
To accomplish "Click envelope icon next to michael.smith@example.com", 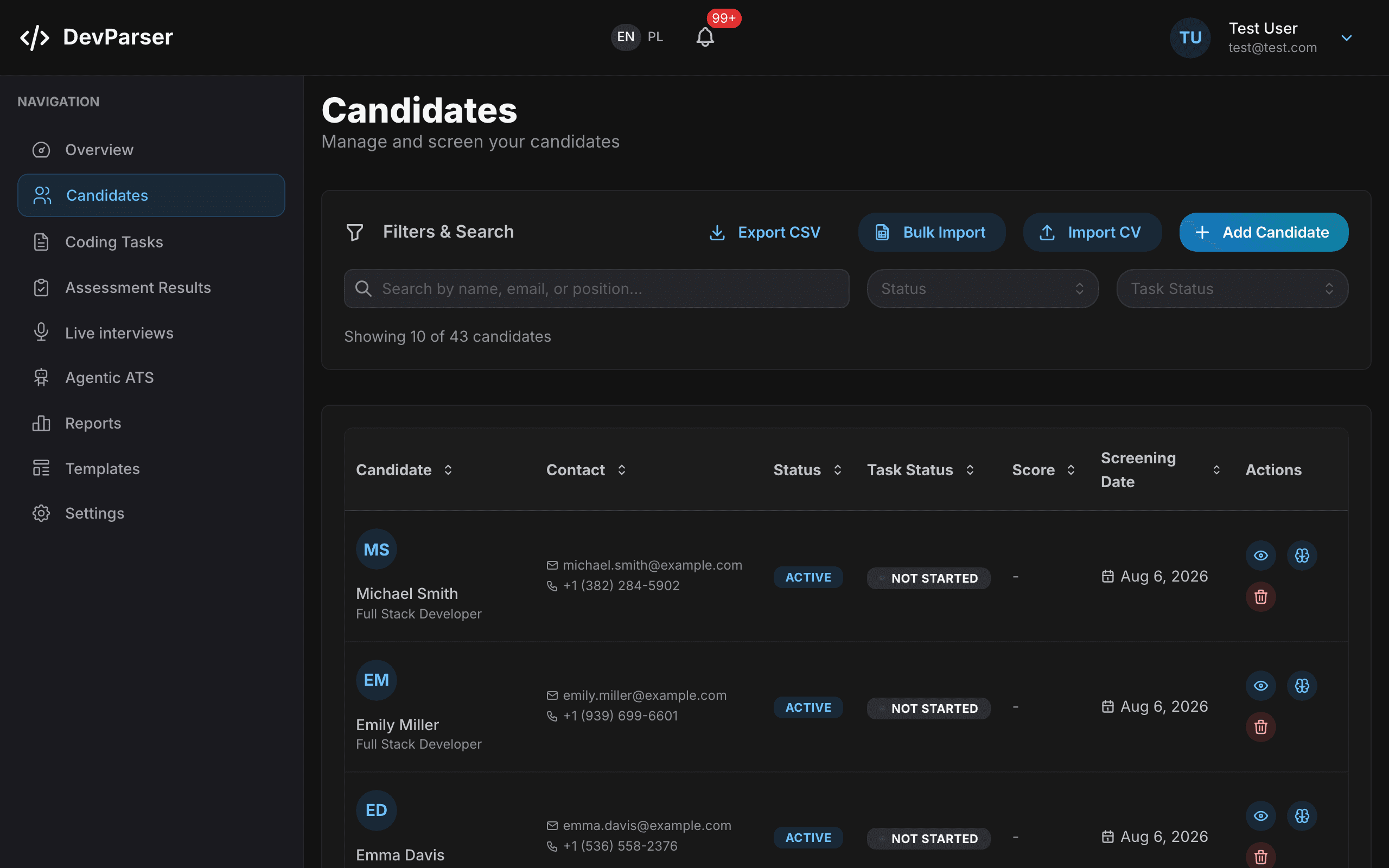I will pyautogui.click(x=552, y=565).
